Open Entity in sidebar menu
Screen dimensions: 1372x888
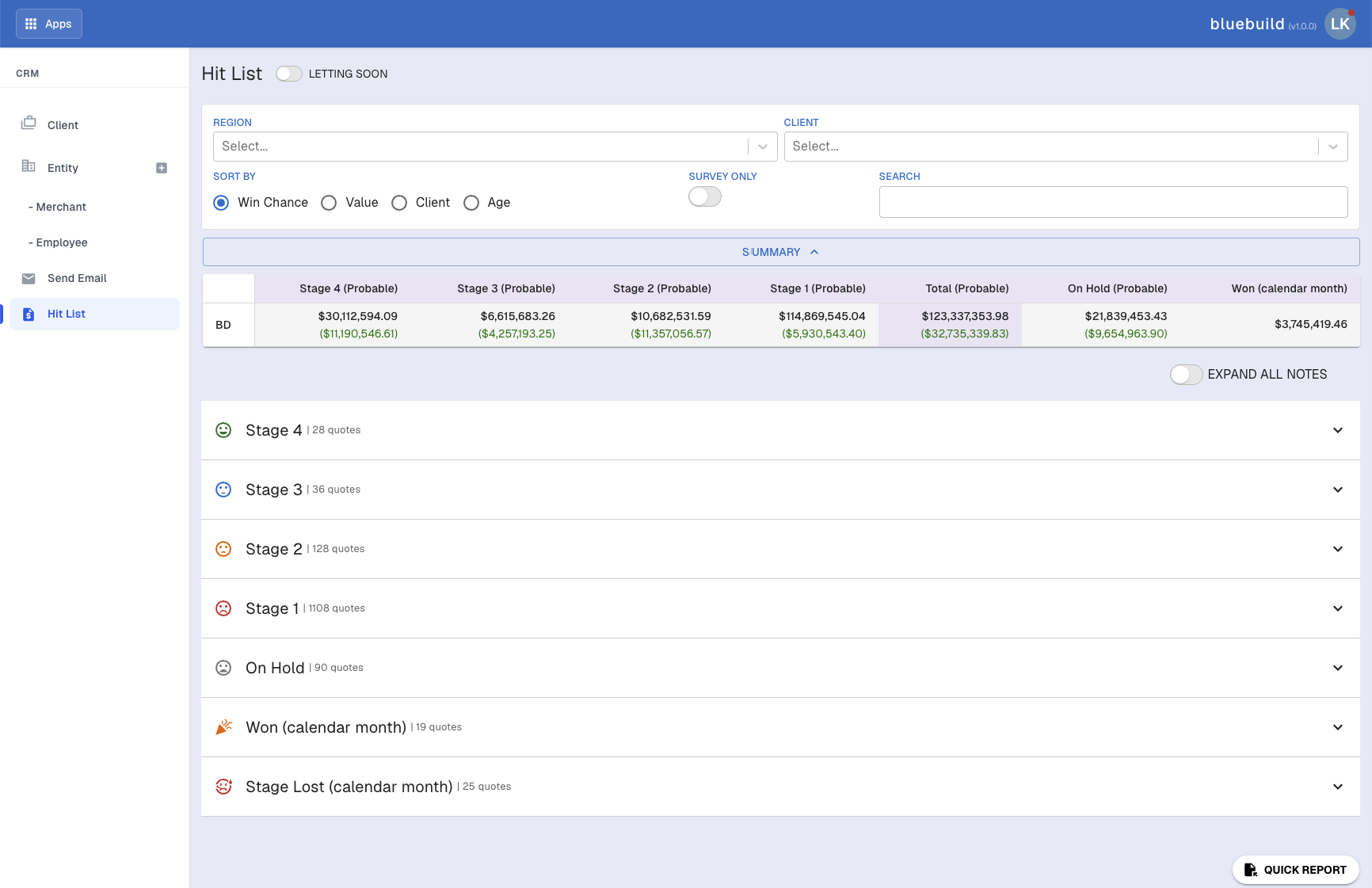click(63, 168)
